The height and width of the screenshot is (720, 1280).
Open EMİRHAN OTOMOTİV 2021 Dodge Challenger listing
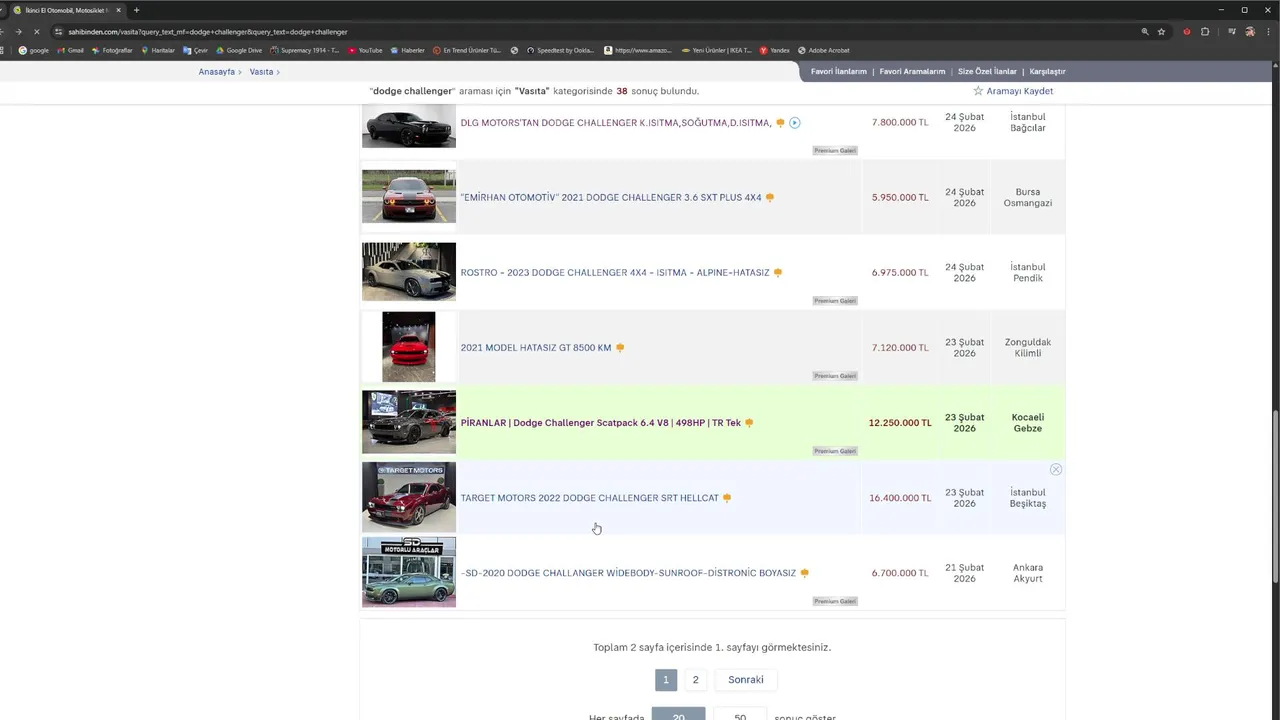pos(611,198)
